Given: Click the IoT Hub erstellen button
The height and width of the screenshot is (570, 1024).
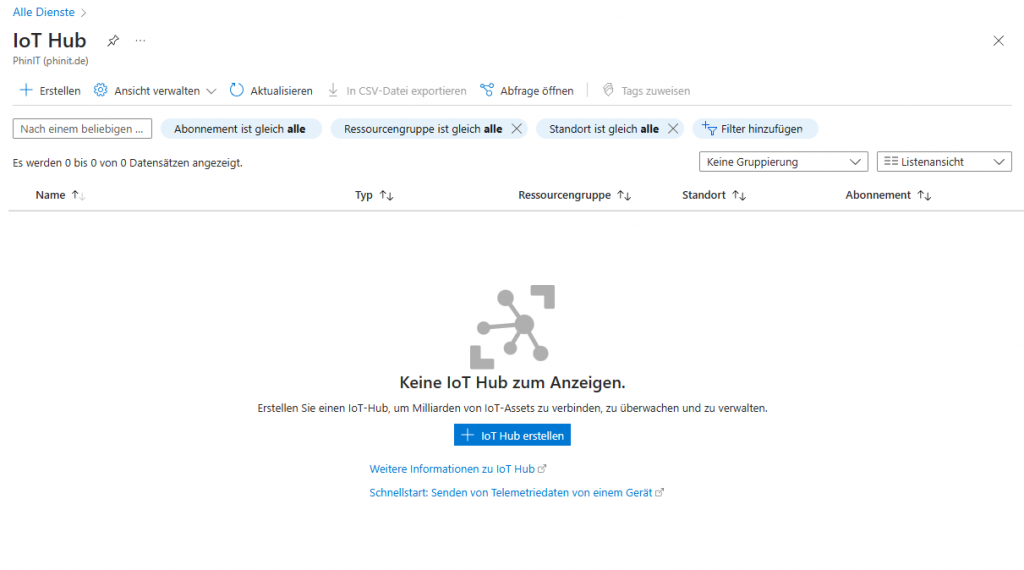Looking at the screenshot, I should pos(512,435).
